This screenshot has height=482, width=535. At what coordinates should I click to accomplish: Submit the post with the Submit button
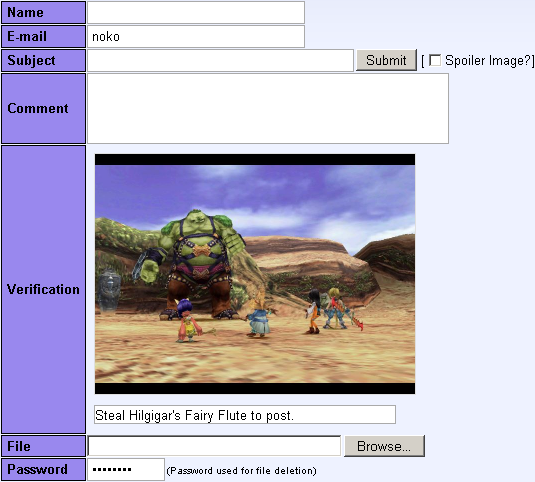[x=386, y=60]
